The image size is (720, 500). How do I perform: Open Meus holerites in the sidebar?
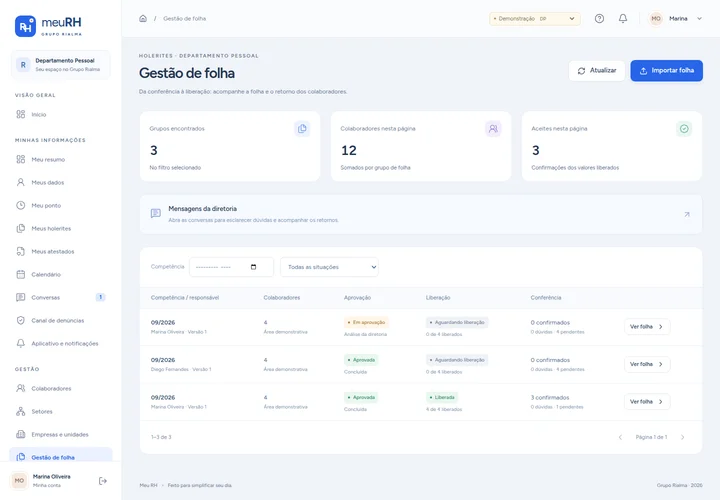[61, 228]
